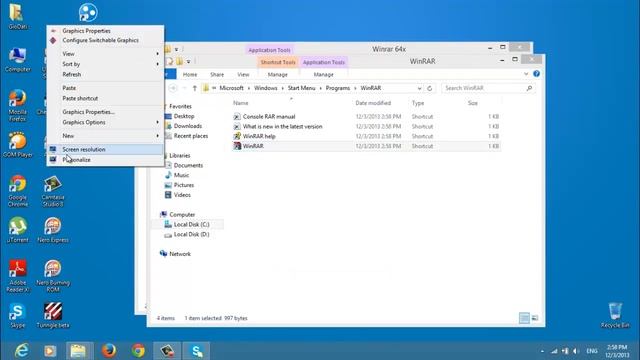Screen dimensions: 640x360
Task: Choose Personalize from context menu
Action: (x=105, y=160)
